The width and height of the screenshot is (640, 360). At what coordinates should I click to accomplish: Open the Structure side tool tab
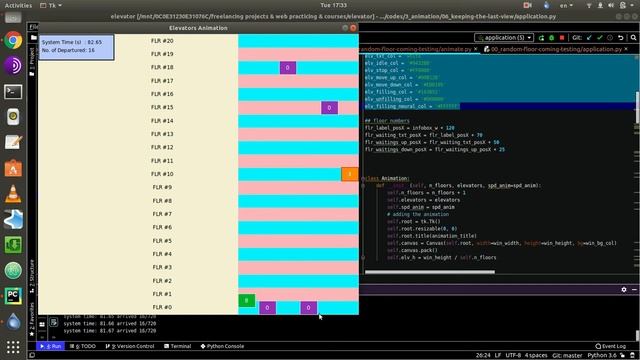[32, 276]
